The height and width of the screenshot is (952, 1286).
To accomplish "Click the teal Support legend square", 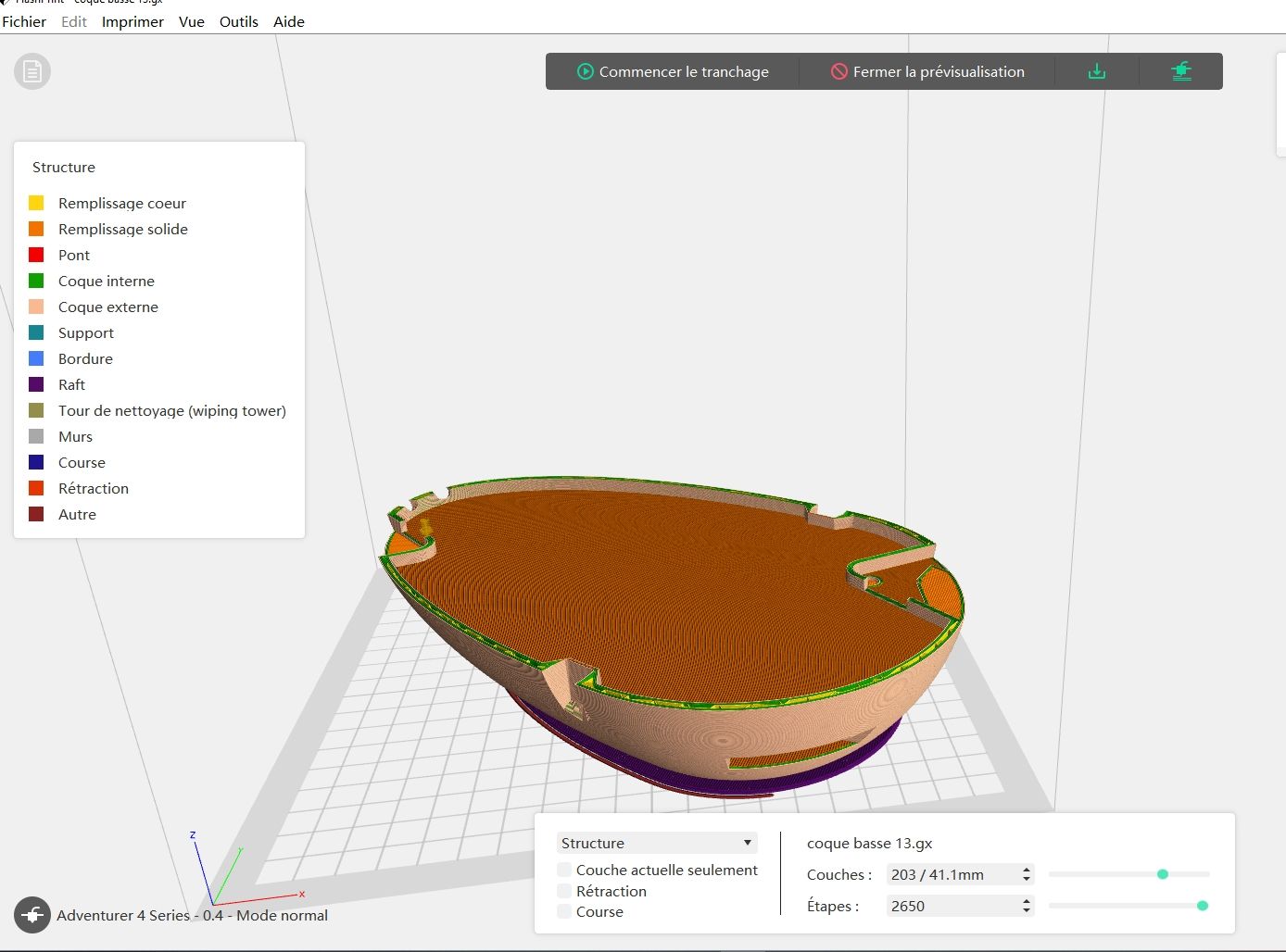I will pyautogui.click(x=36, y=332).
